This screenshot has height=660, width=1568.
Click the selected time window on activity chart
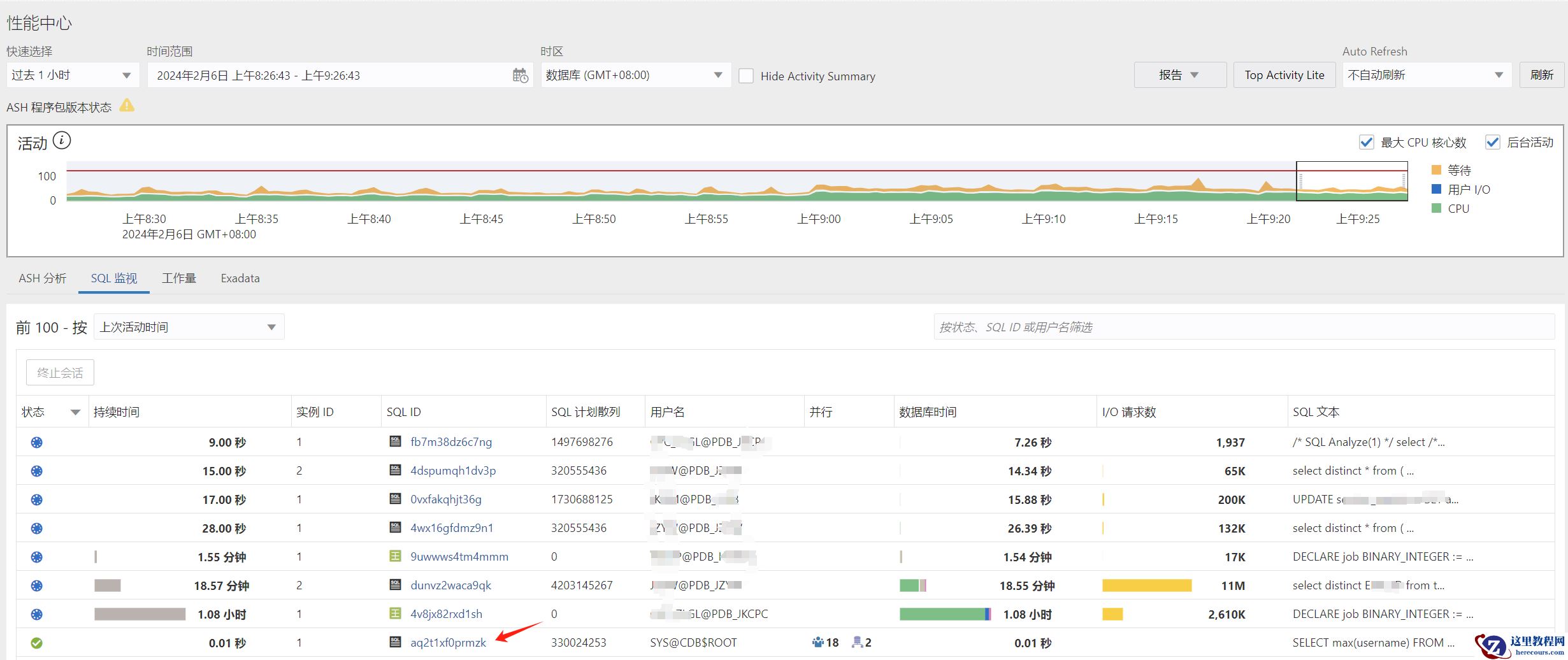click(x=1351, y=181)
